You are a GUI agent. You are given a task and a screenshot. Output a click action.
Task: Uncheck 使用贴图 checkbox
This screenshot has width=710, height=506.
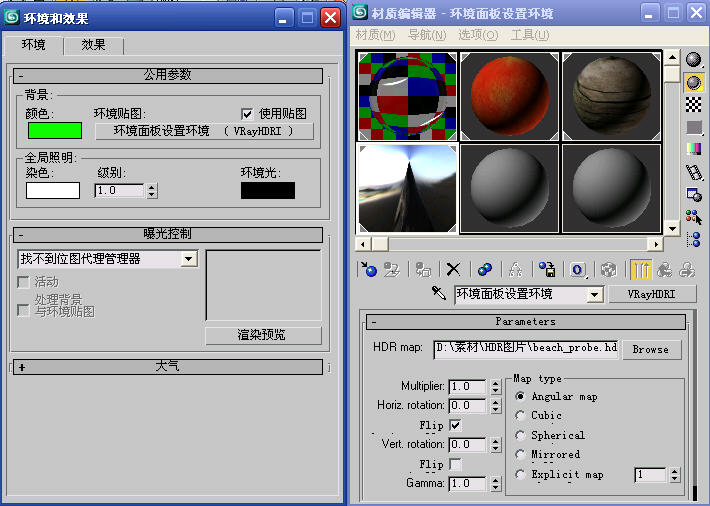[x=247, y=114]
